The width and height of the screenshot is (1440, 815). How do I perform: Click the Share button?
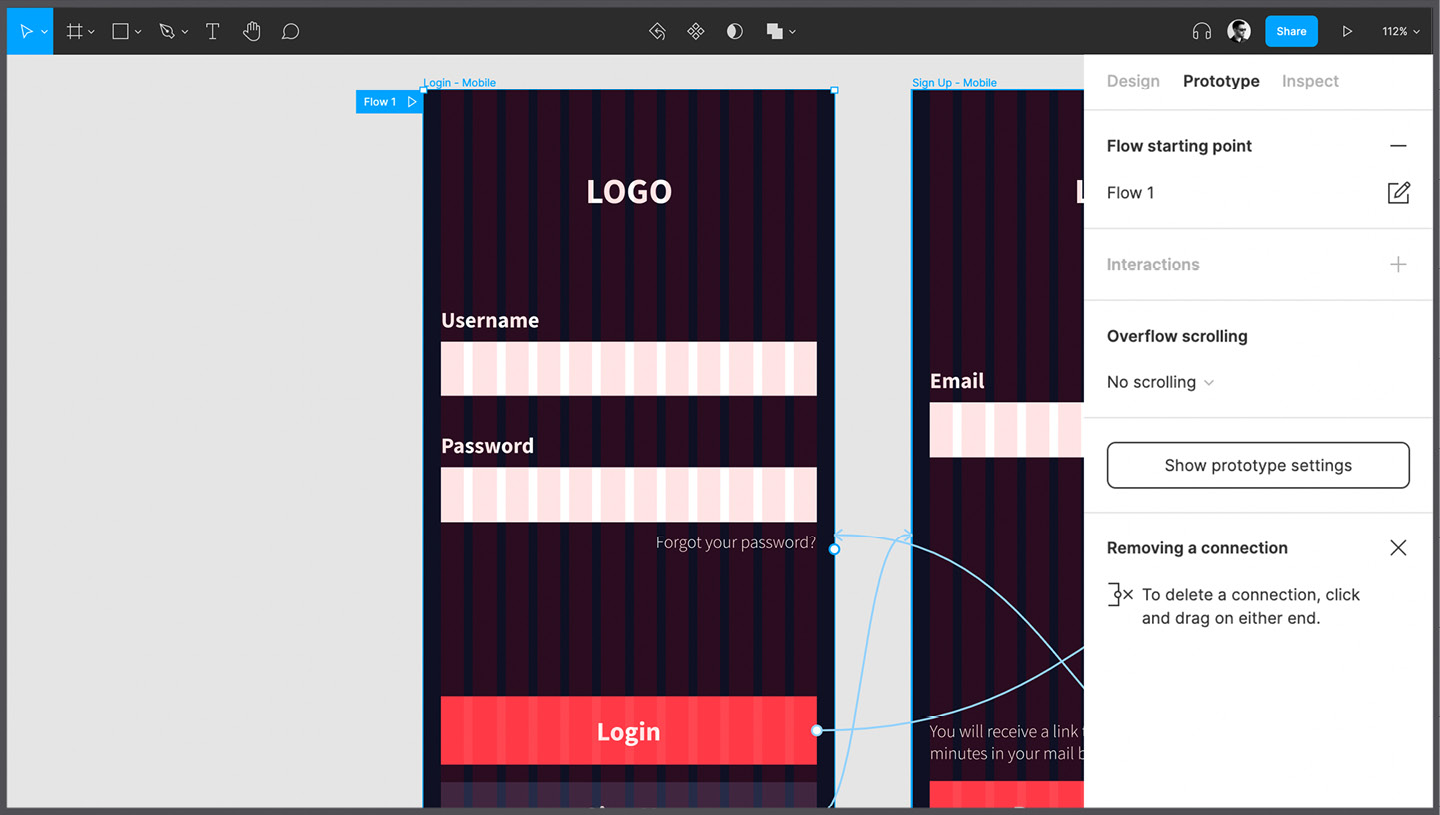pos(1291,31)
